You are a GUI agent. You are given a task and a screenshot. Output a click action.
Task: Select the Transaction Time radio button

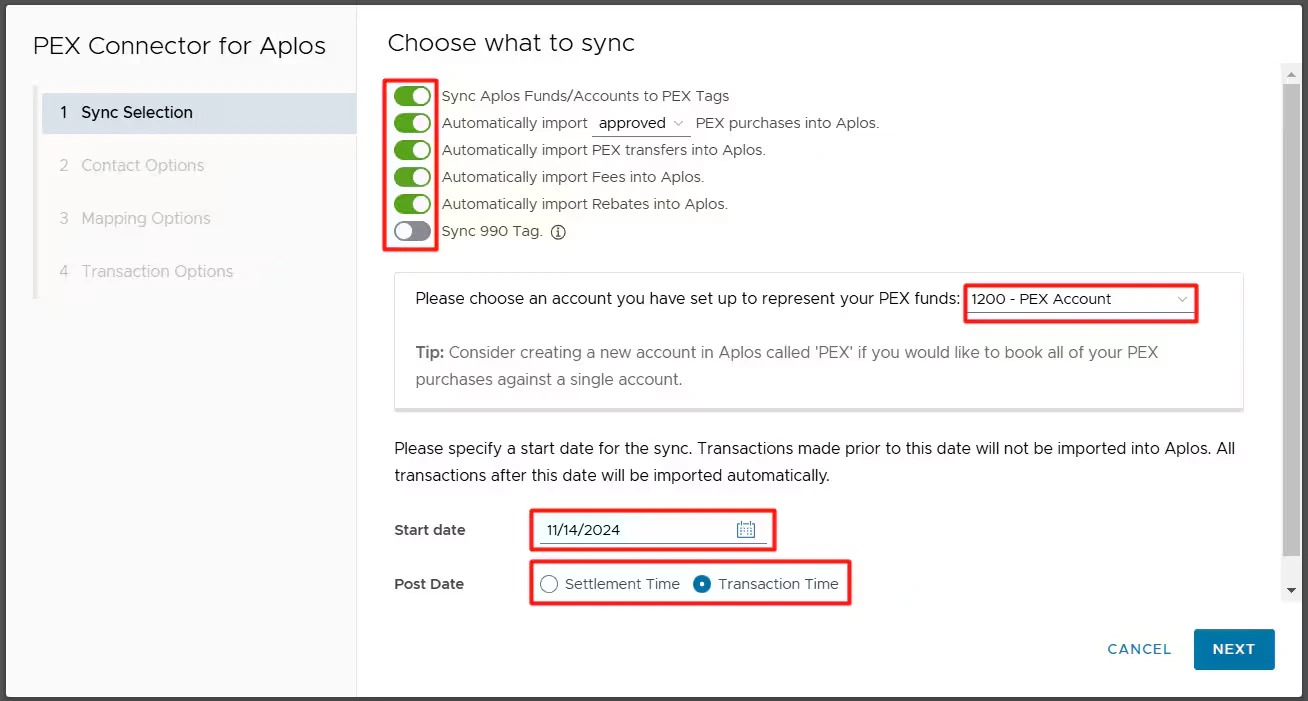point(702,584)
